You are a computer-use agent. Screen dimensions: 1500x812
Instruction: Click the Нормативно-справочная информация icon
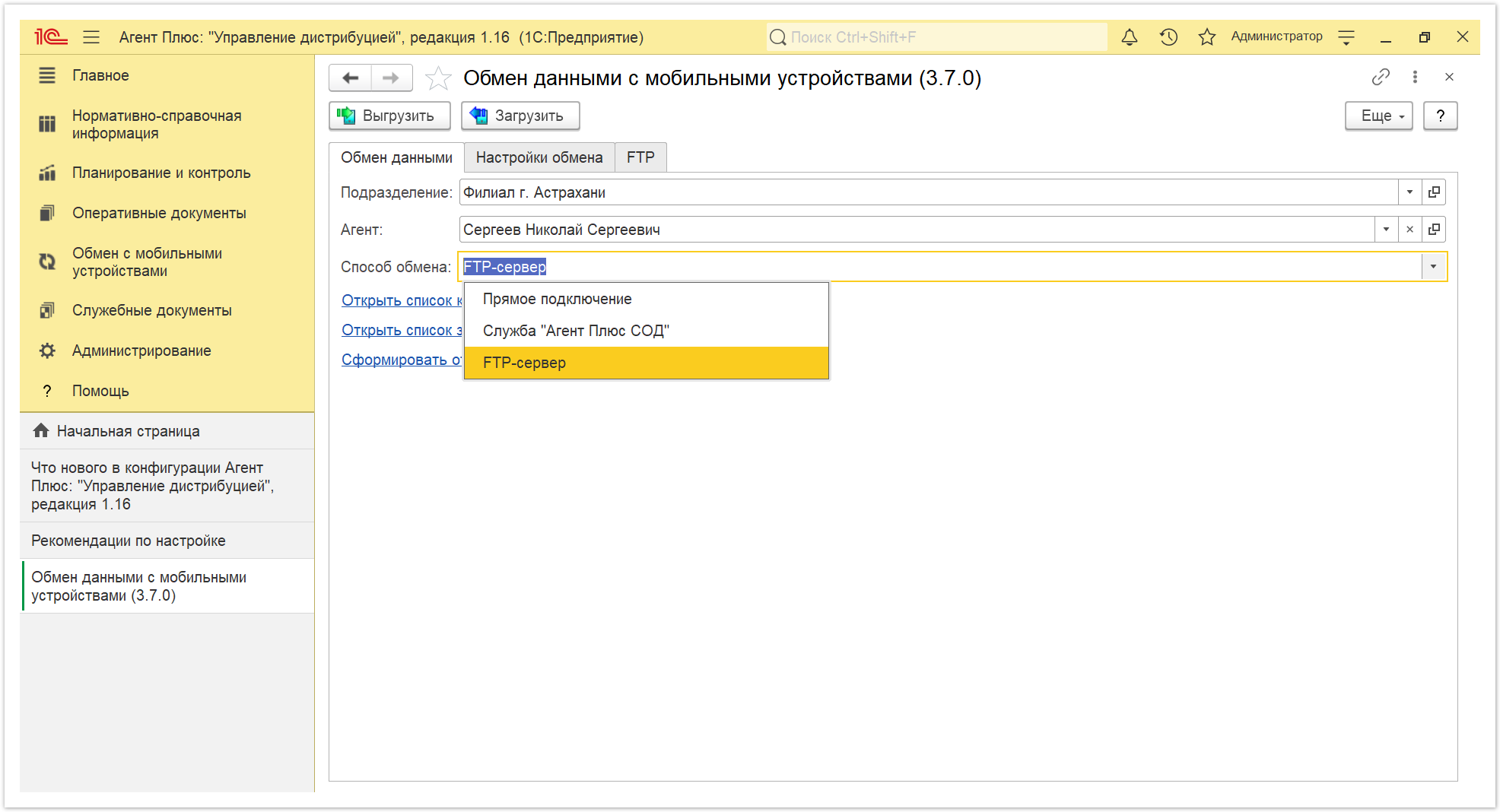47,124
